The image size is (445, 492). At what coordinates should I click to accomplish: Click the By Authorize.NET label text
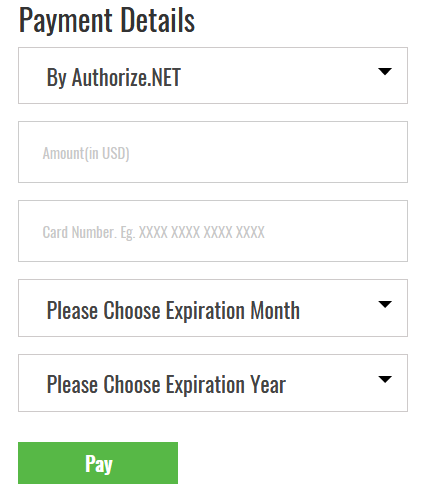click(x=114, y=77)
